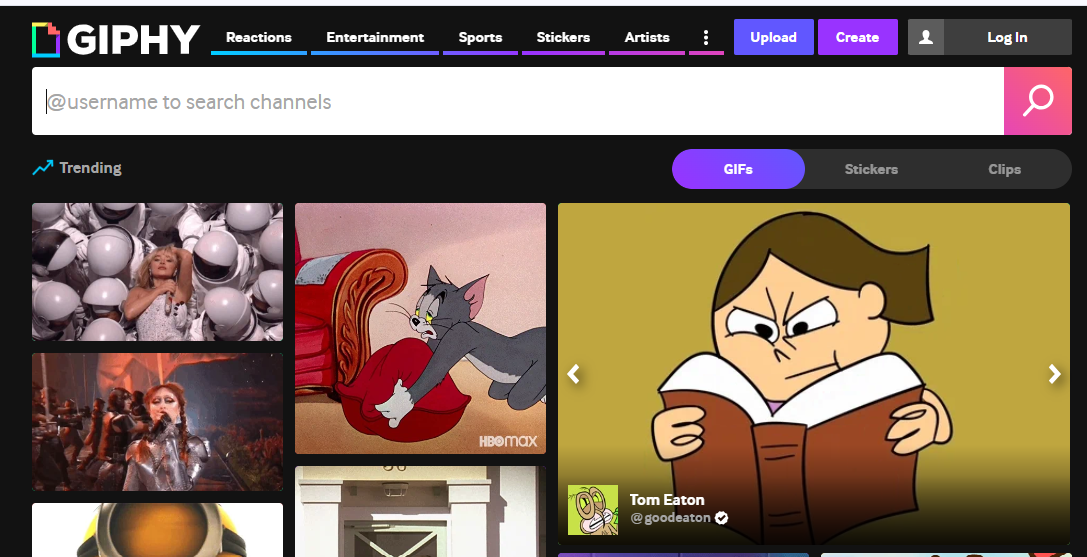
Task: Open the Stickers category in top navigation
Action: click(563, 37)
